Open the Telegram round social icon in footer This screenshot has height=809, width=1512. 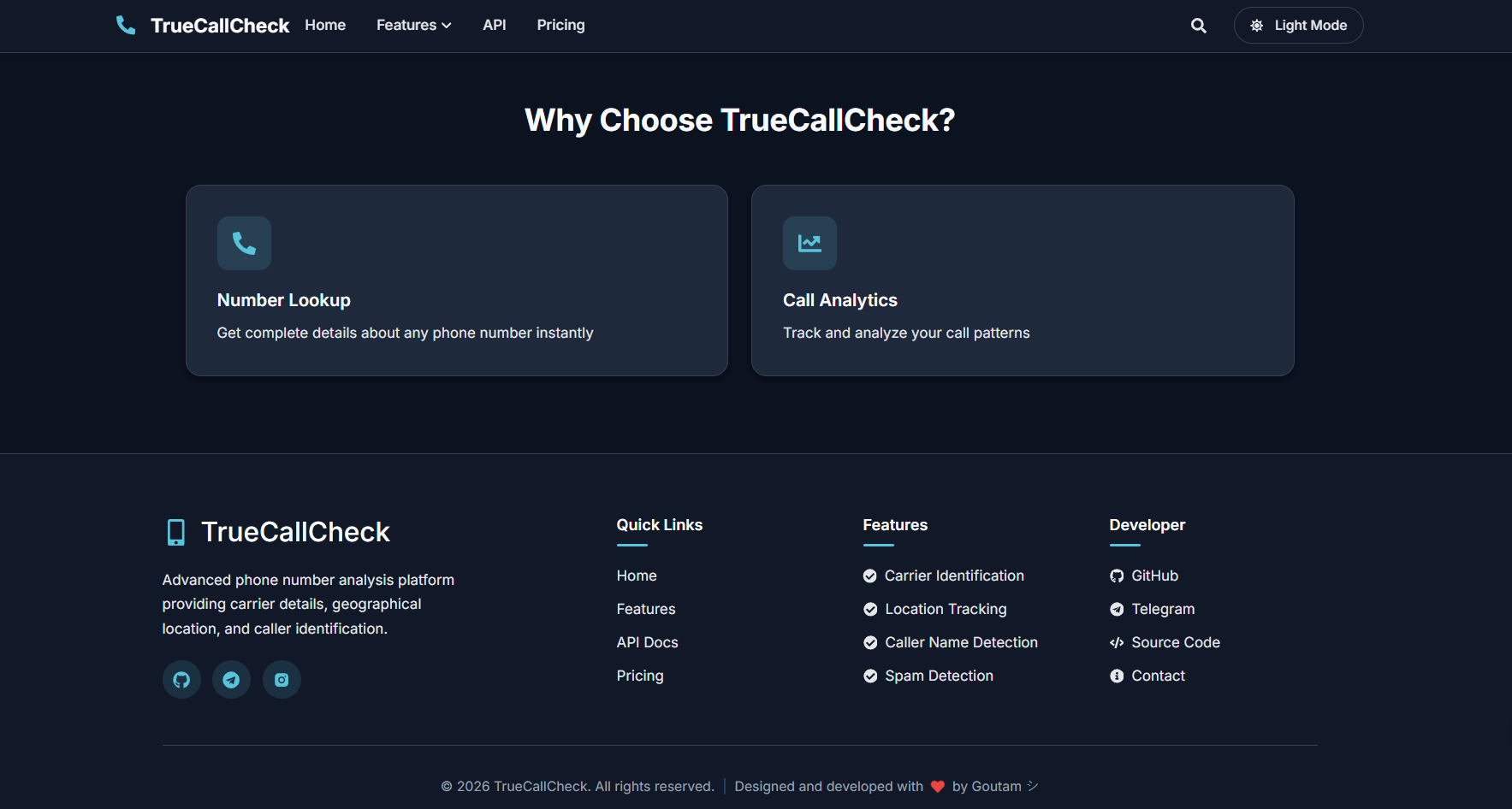coord(231,680)
